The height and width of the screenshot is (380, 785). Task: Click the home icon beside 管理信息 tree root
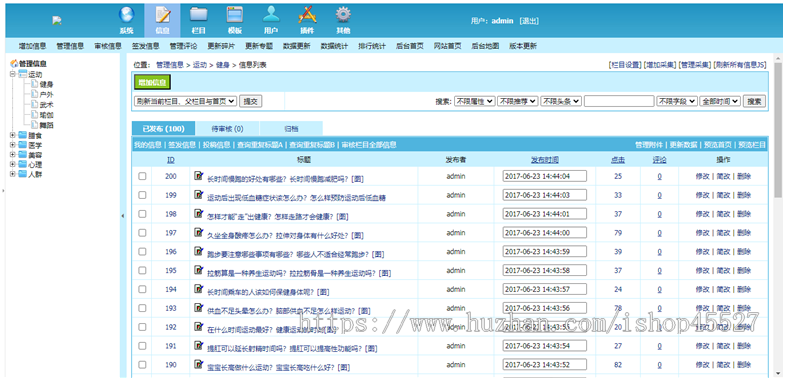pyautogui.click(x=14, y=64)
